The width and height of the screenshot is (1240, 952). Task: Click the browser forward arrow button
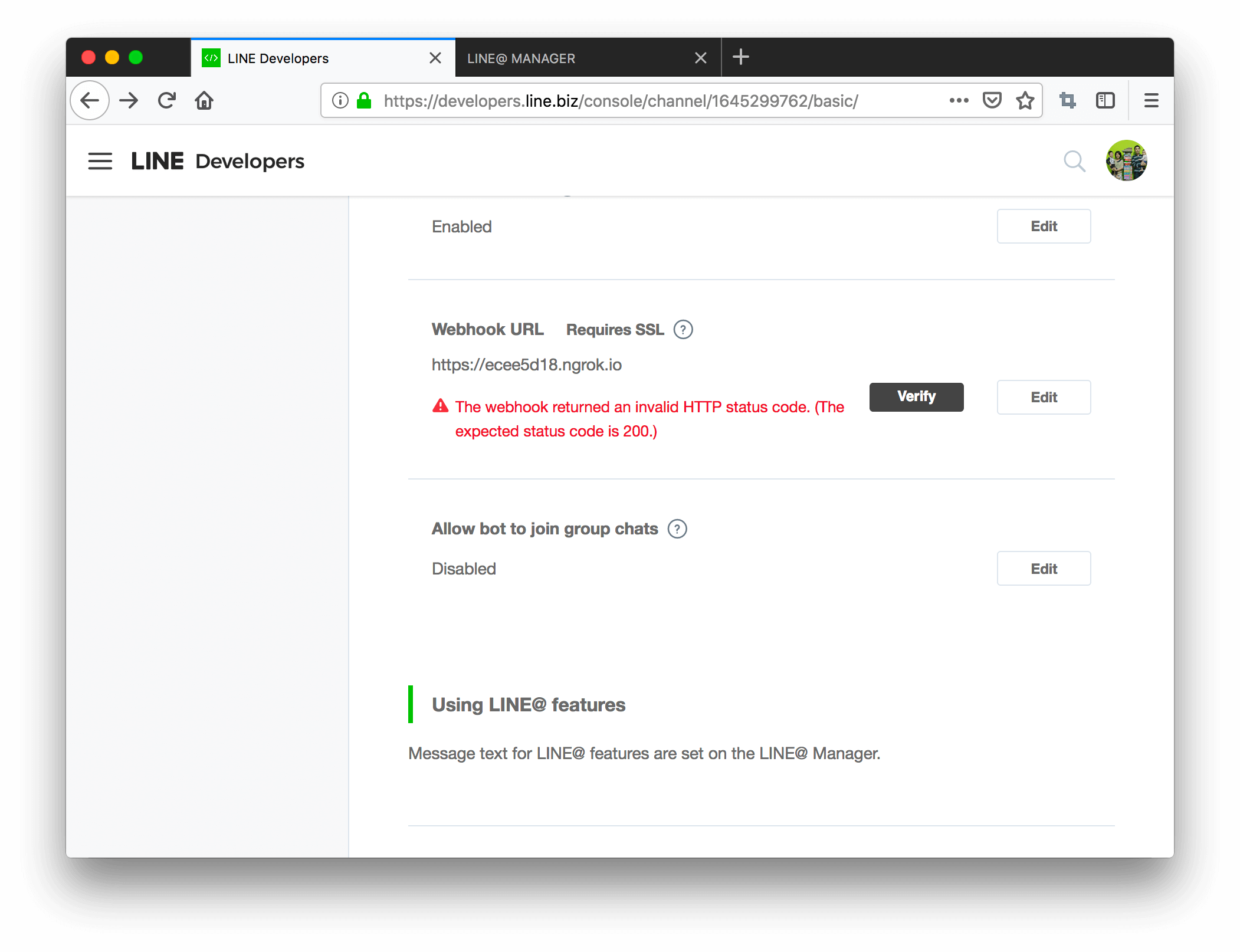[129, 101]
